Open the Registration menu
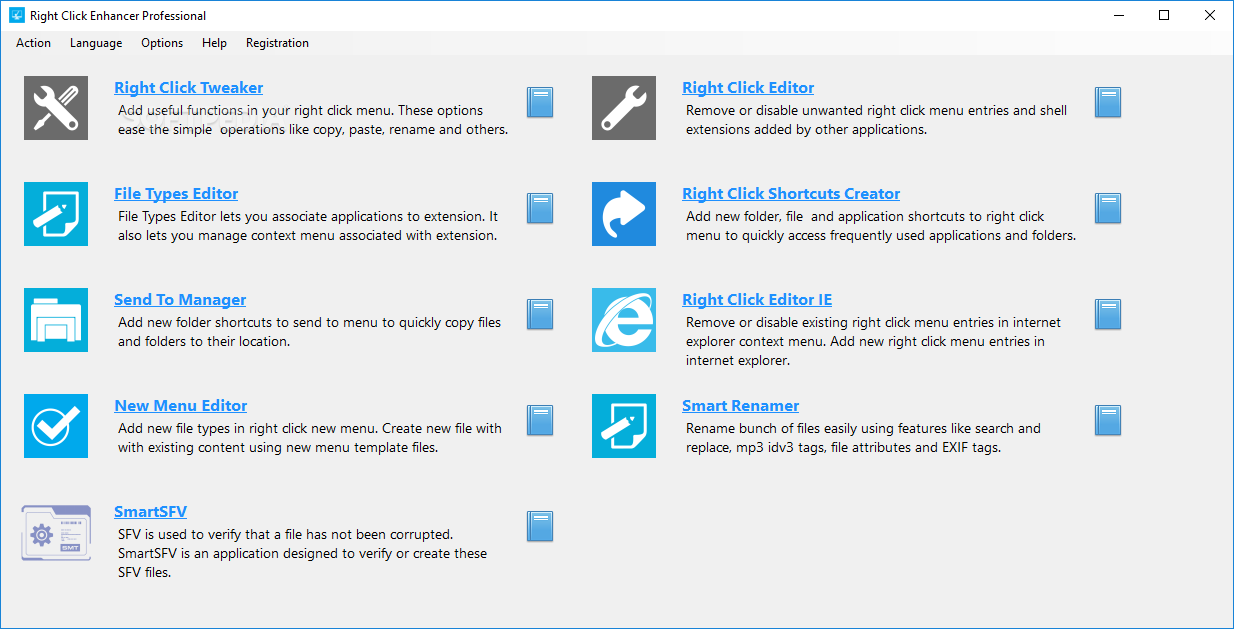This screenshot has height=629, width=1234. click(277, 43)
